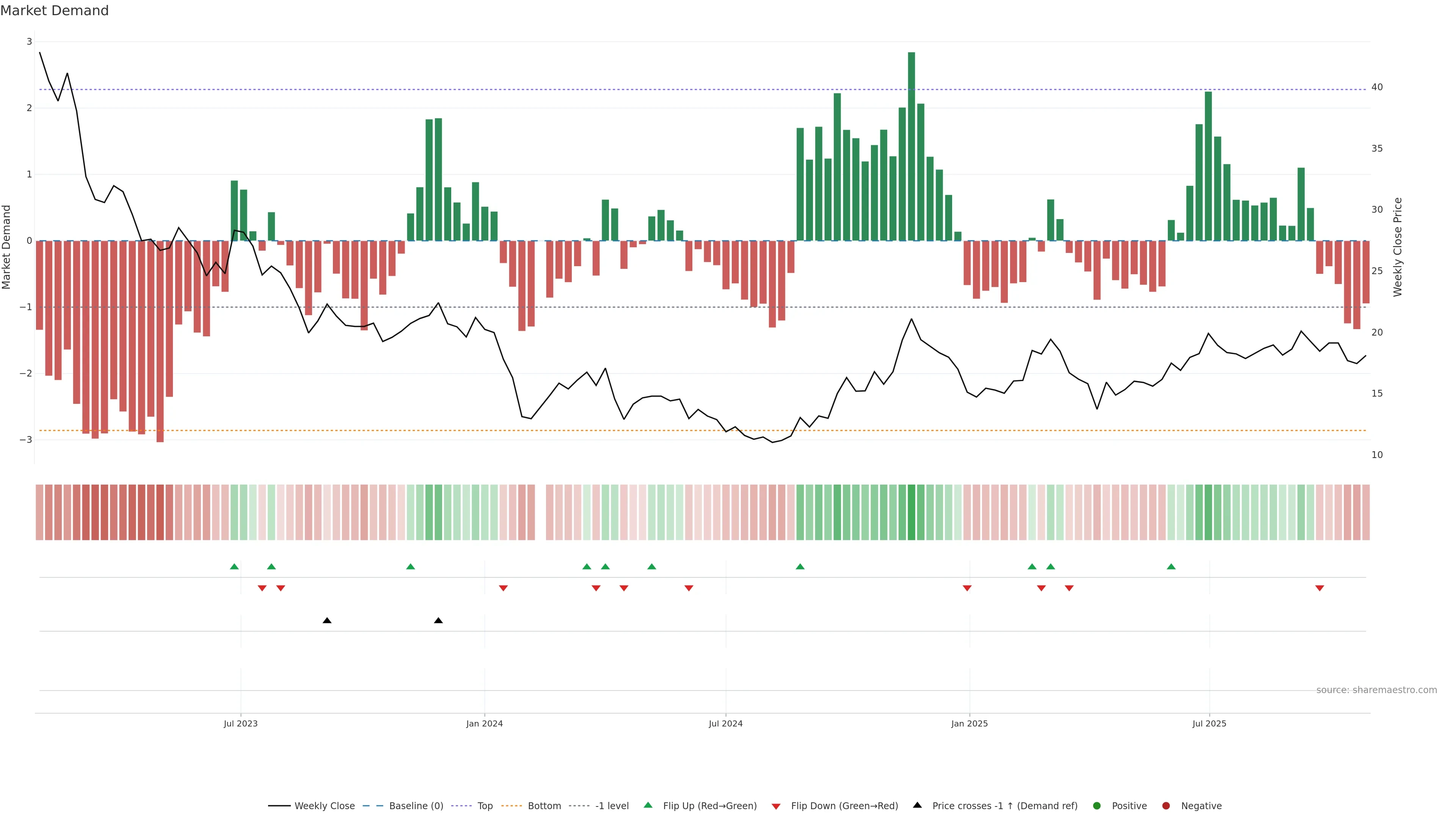The width and height of the screenshot is (1456, 819).
Task: Click the Jul 2025 x-axis label
Action: [x=1209, y=723]
